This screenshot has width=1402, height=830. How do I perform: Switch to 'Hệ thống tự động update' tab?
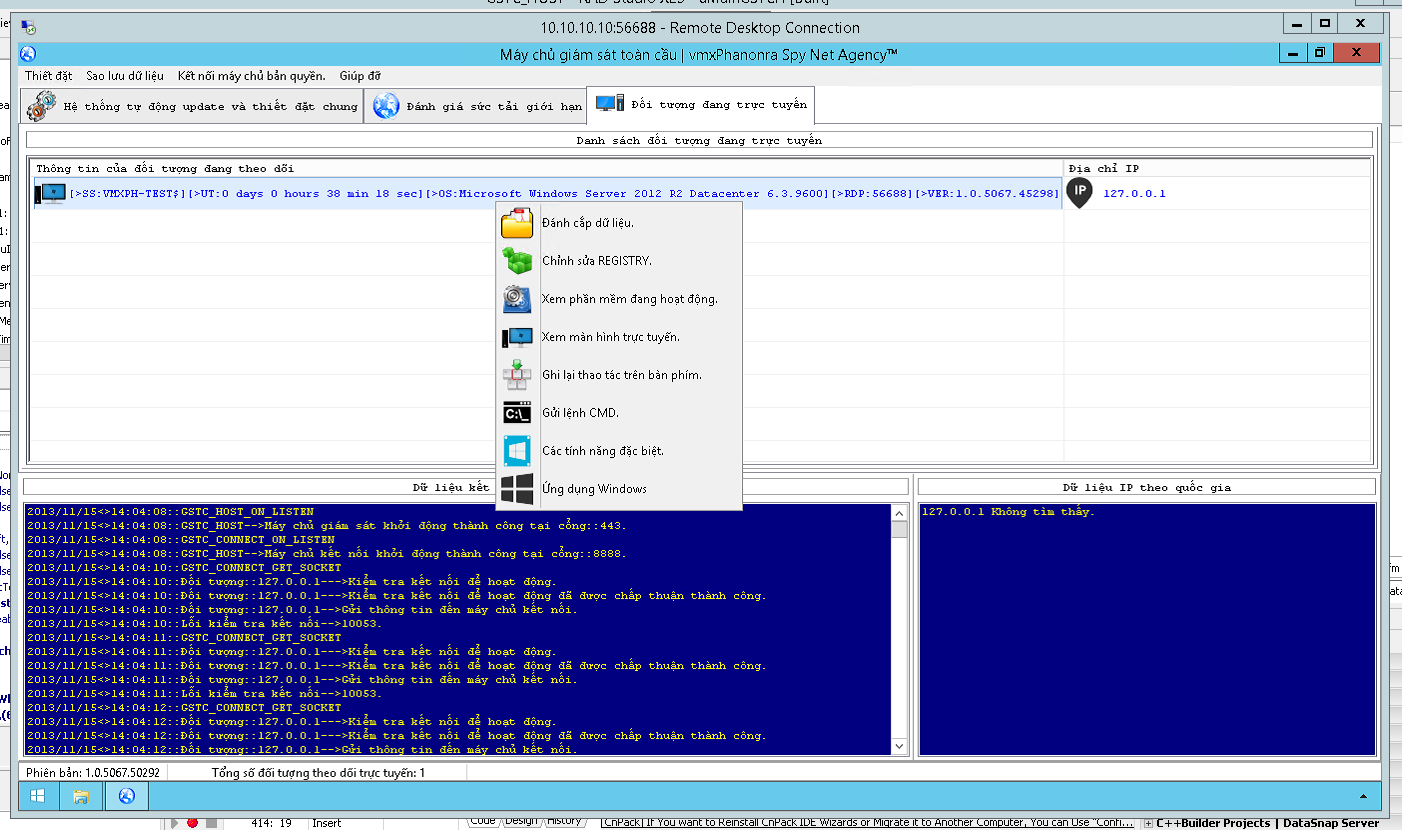192,106
